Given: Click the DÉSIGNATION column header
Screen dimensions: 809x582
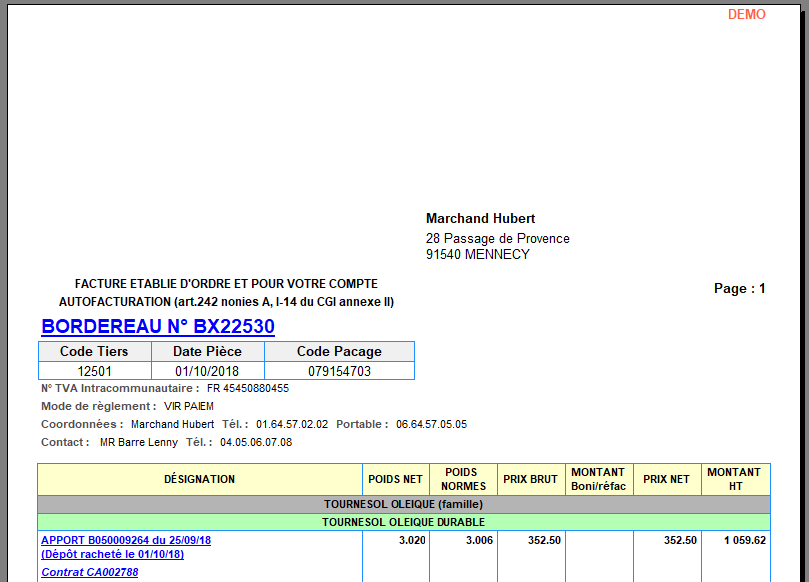Looking at the screenshot, I should click(200, 479).
